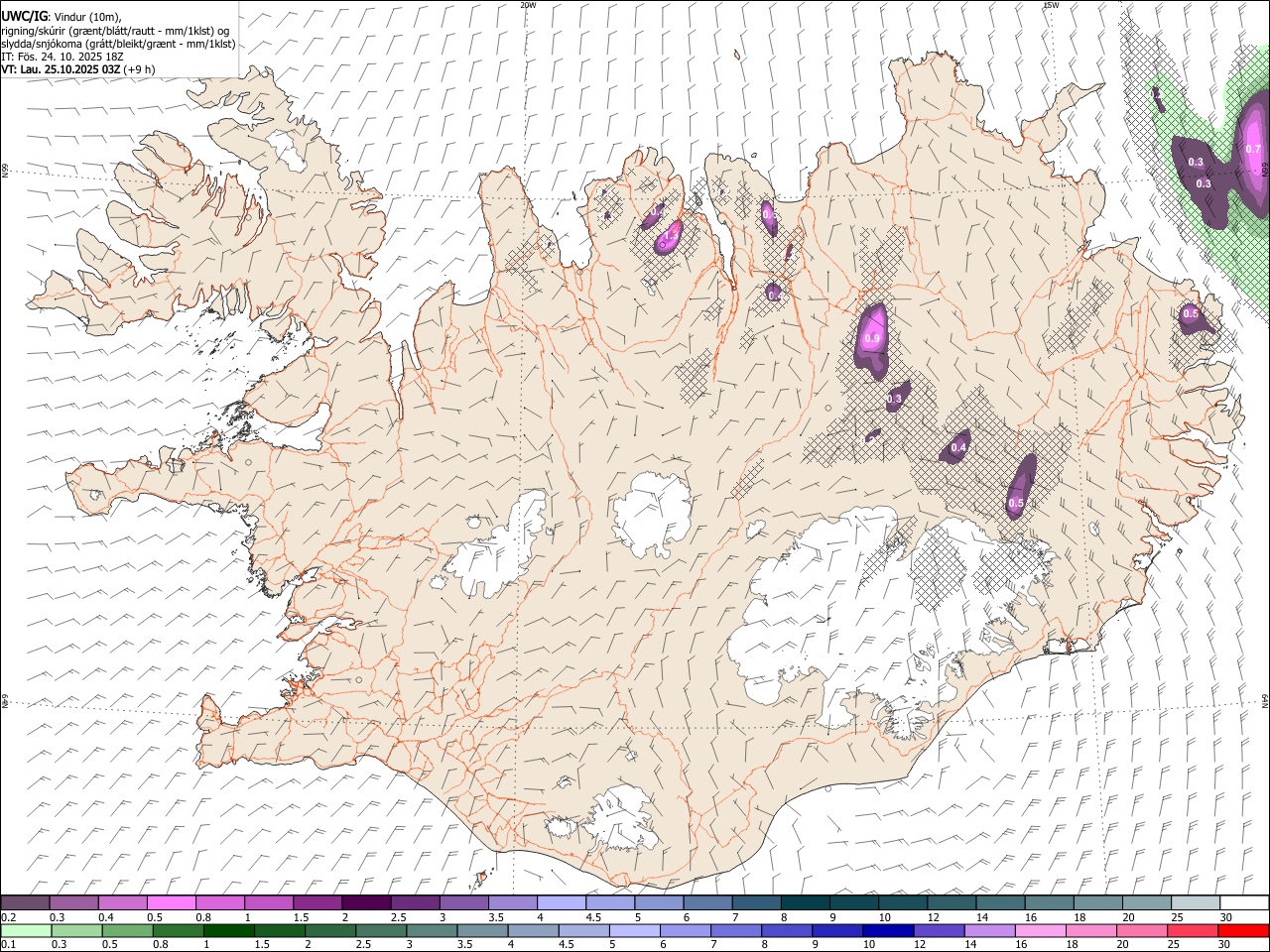Click the Hofsjökull glacier in central Iceland

click(x=652, y=515)
